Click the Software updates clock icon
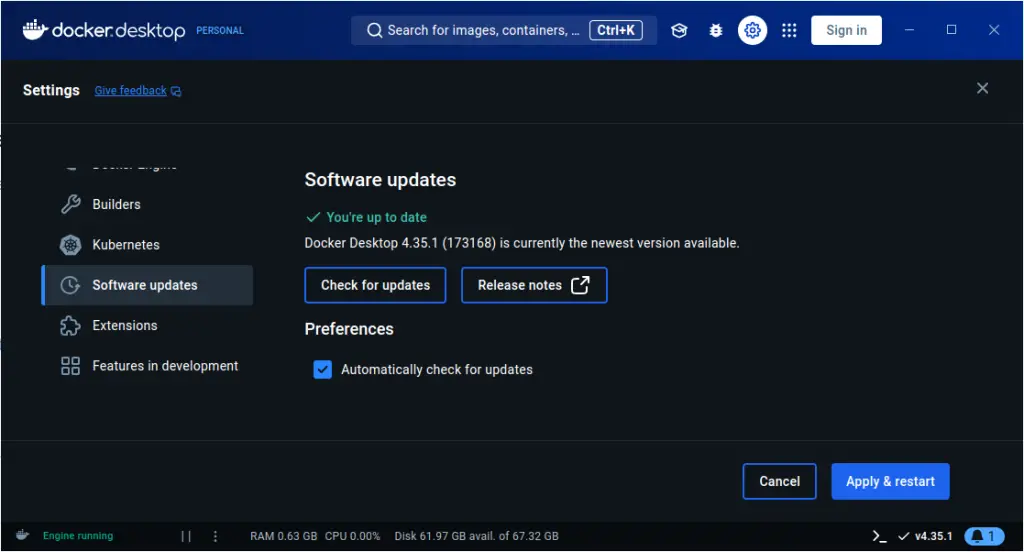Image resolution: width=1024 pixels, height=552 pixels. click(71, 285)
